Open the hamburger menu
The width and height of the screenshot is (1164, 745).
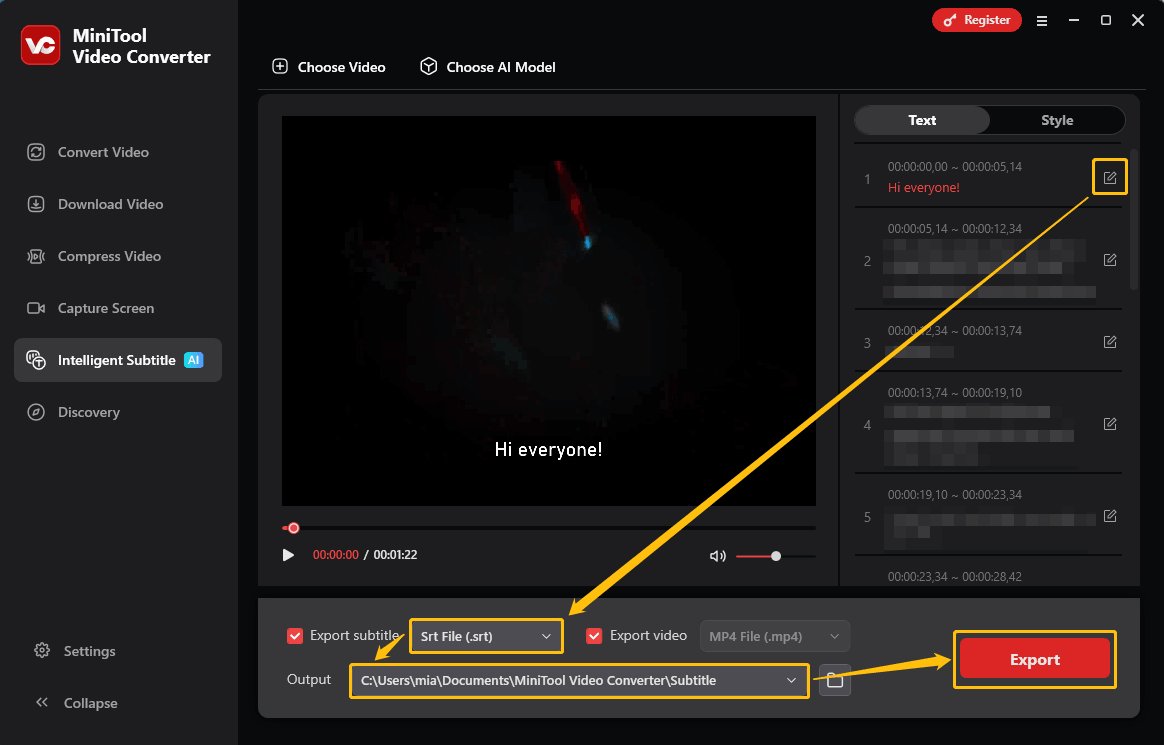click(1041, 20)
